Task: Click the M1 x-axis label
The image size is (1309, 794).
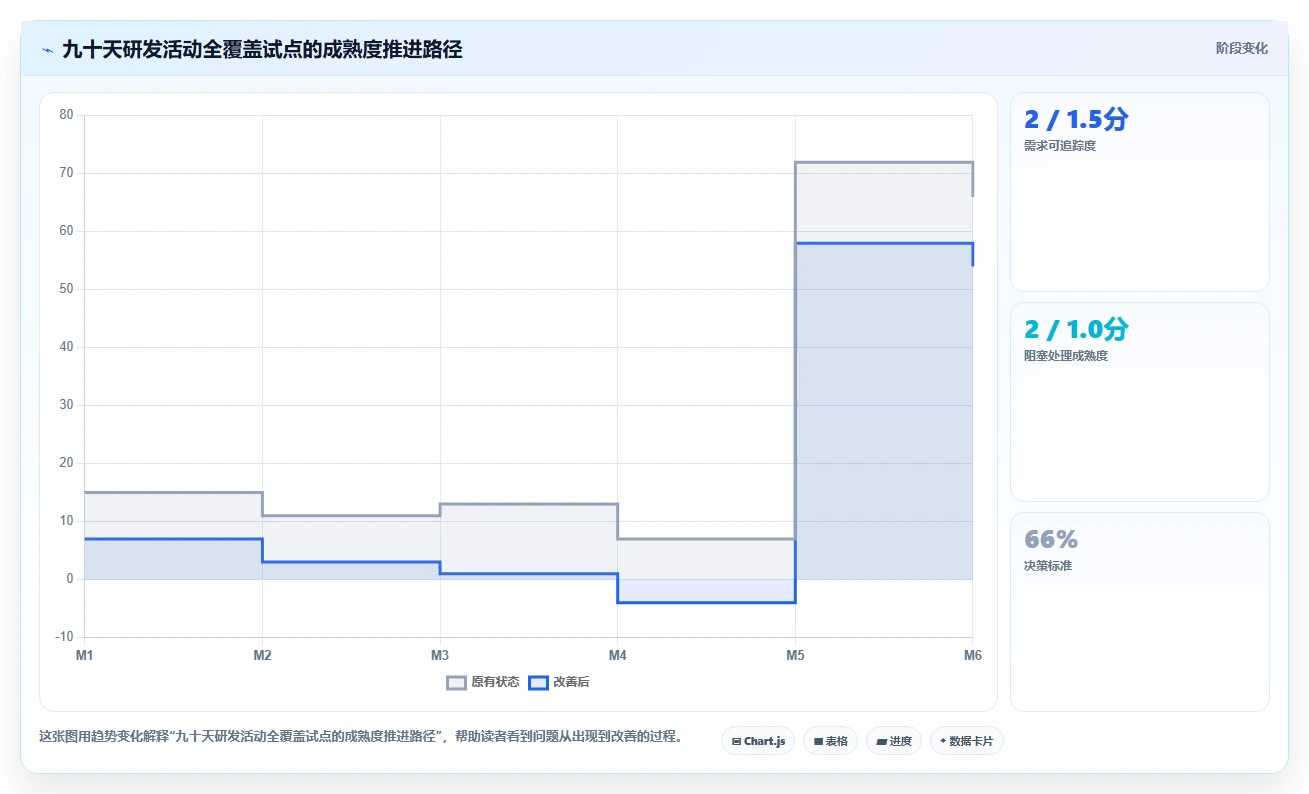Action: pyautogui.click(x=85, y=655)
